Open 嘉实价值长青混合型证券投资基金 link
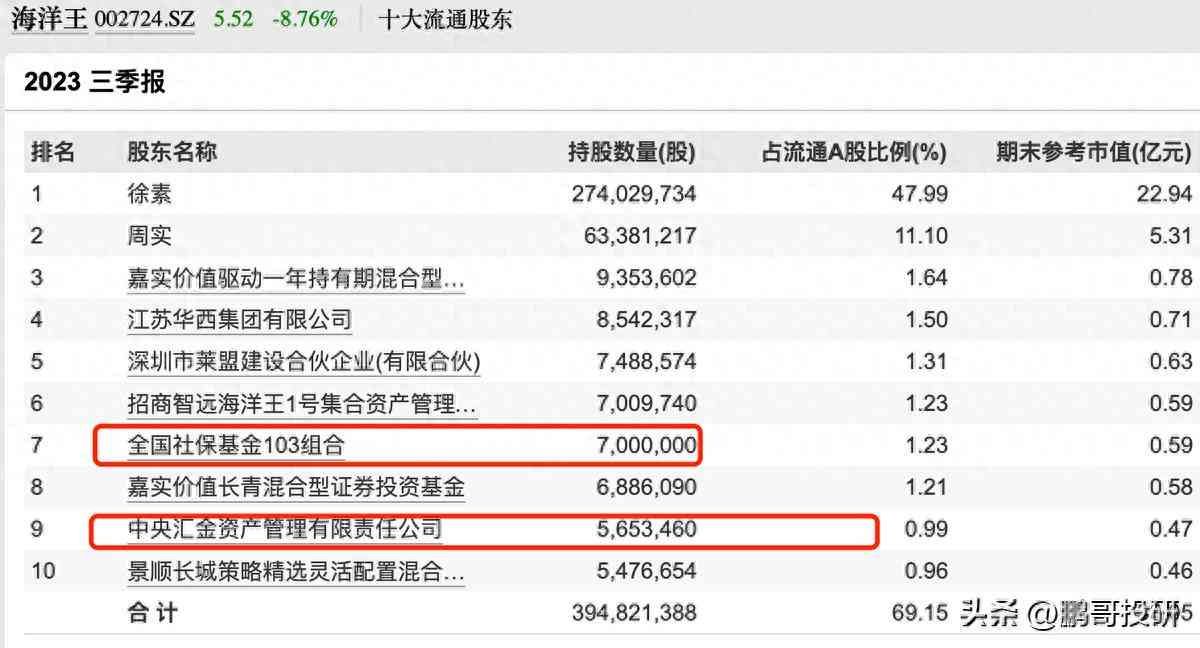Screen dimensions: 1200x648 click(x=296, y=487)
